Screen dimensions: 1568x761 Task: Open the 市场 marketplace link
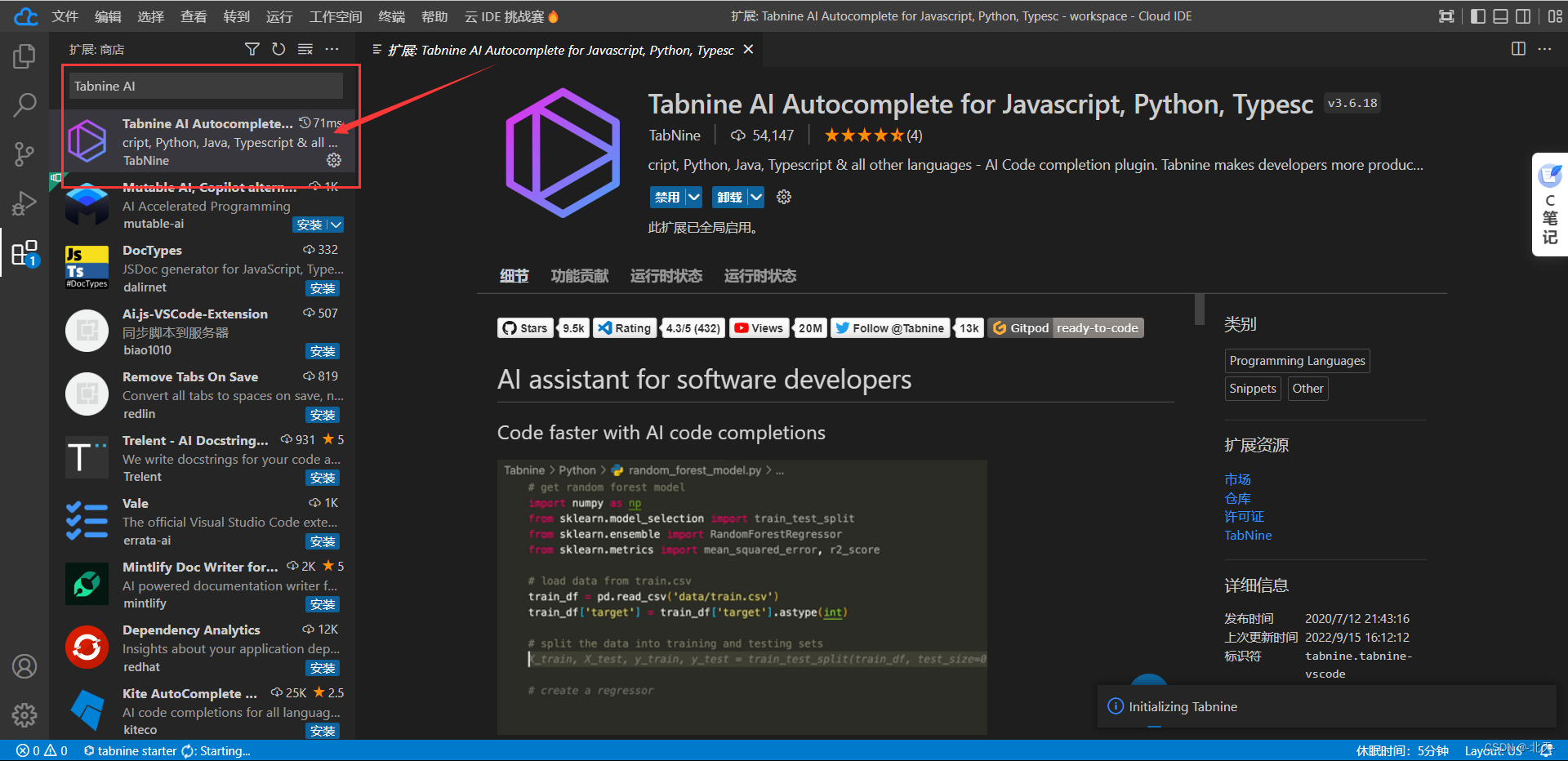point(1237,479)
